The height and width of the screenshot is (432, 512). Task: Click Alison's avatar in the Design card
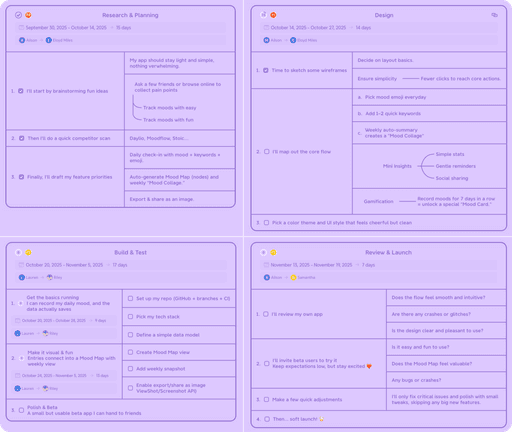tap(267, 40)
